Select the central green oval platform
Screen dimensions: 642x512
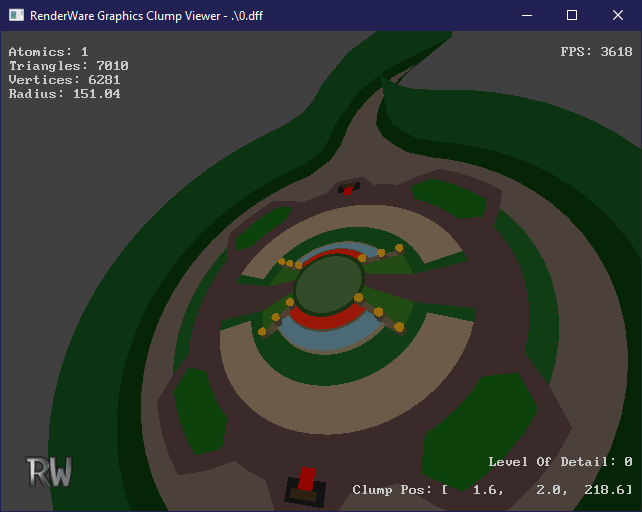(x=330, y=286)
